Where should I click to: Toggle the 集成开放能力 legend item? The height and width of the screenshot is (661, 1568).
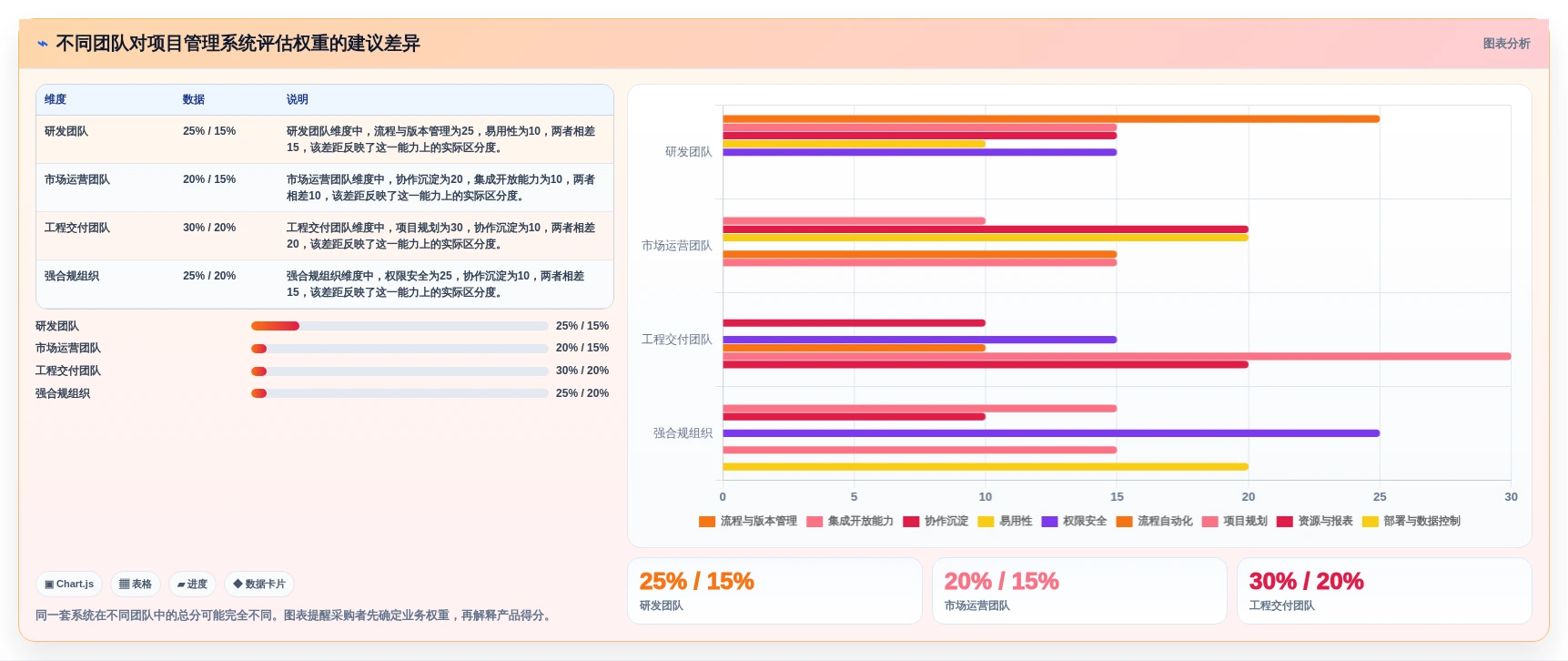[x=850, y=522]
